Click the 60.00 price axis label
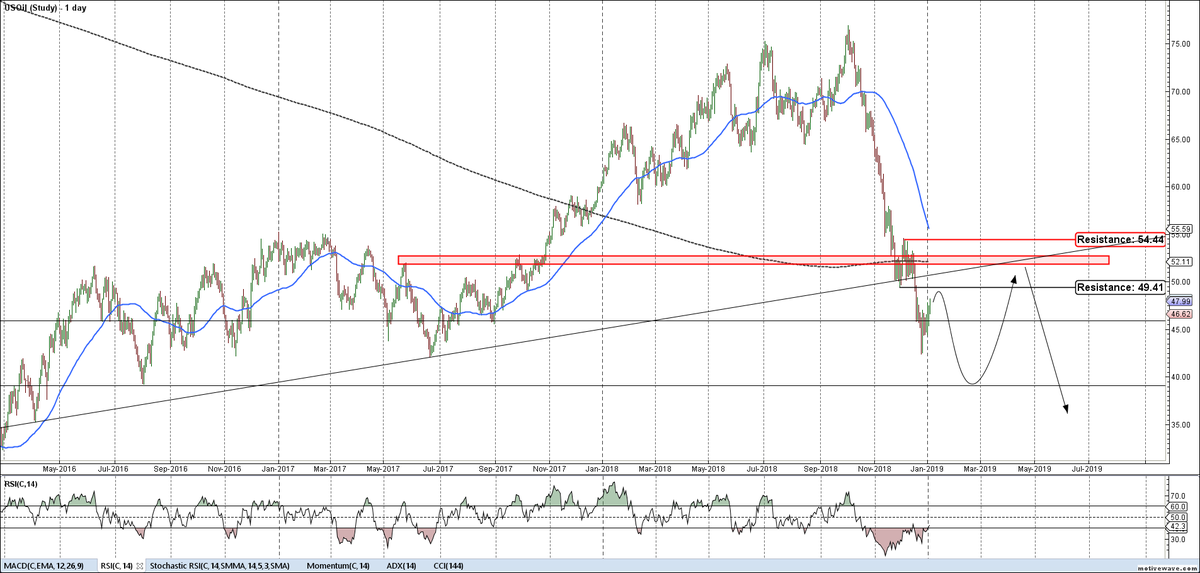Screen dimensions: 1200x573 click(1179, 187)
